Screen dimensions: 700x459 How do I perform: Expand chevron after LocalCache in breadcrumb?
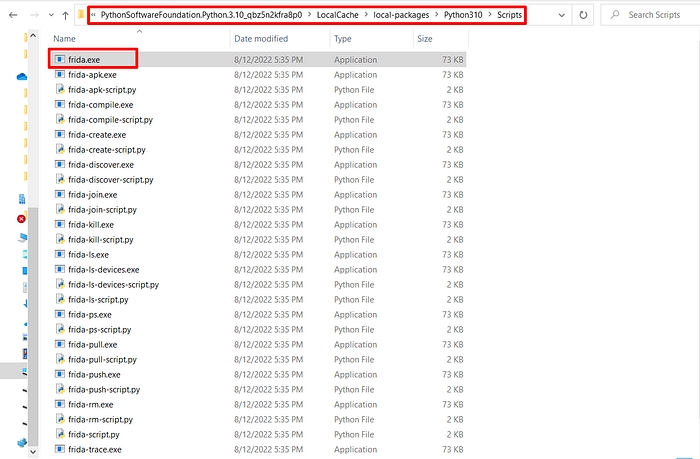(x=368, y=15)
